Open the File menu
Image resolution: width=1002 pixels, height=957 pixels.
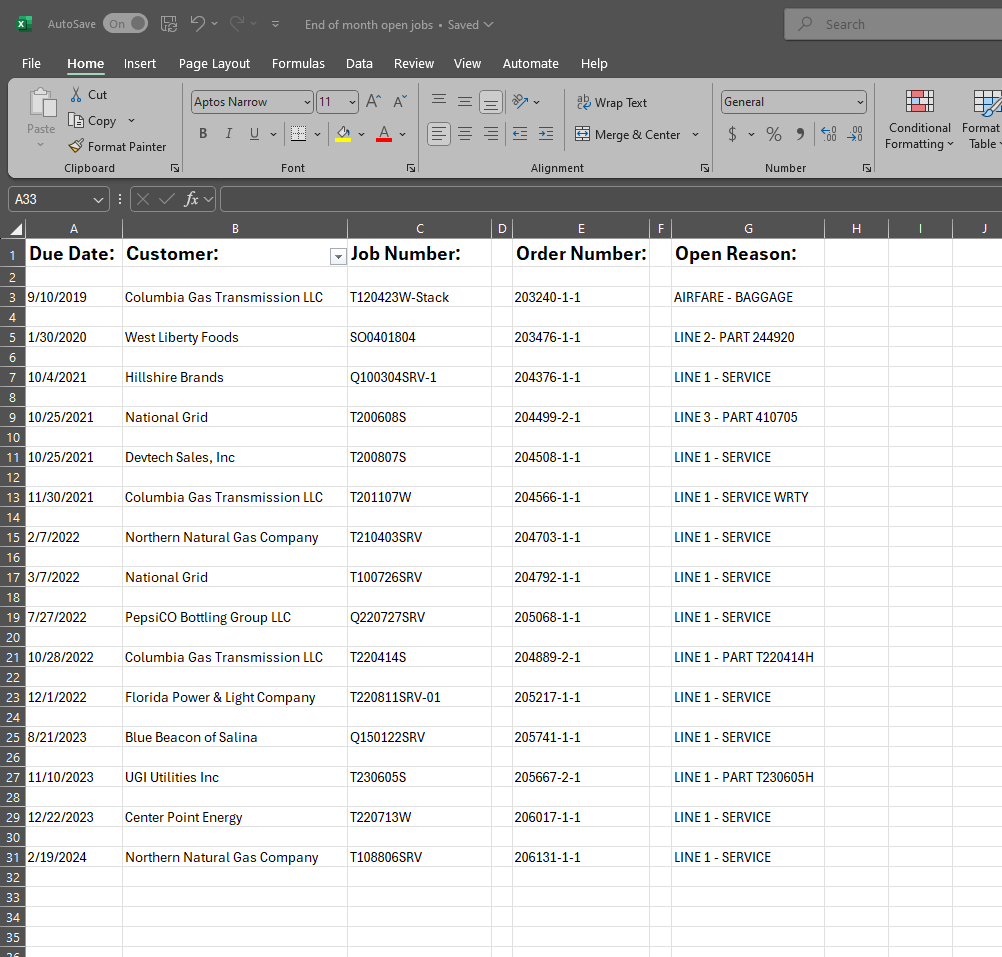[x=31, y=63]
